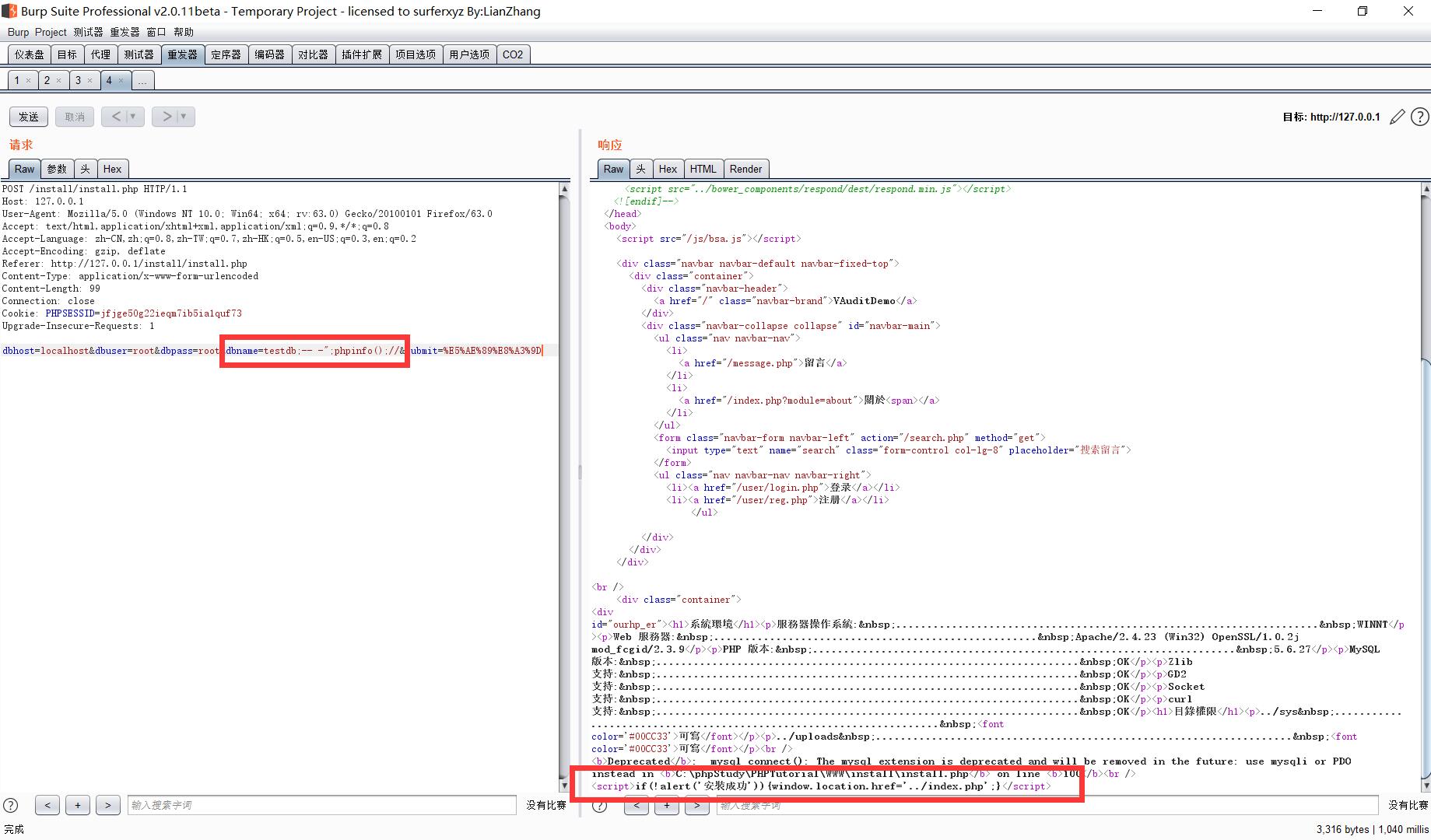This screenshot has height=840, width=1431.
Task: Go to next request in history
Action: point(167,117)
